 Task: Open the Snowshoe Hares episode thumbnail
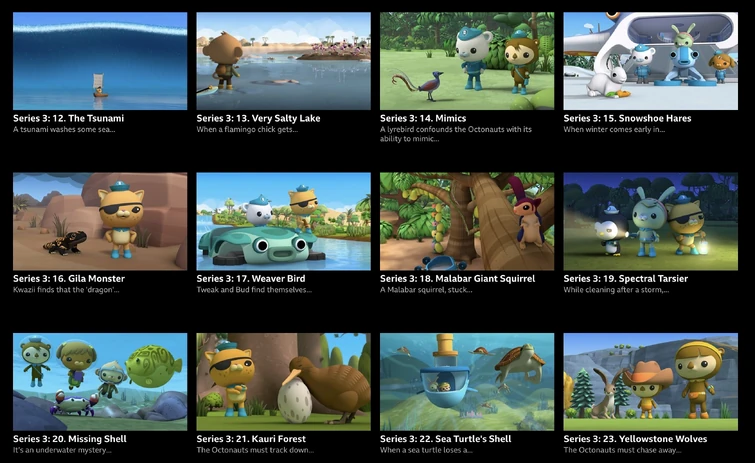[x=651, y=61]
